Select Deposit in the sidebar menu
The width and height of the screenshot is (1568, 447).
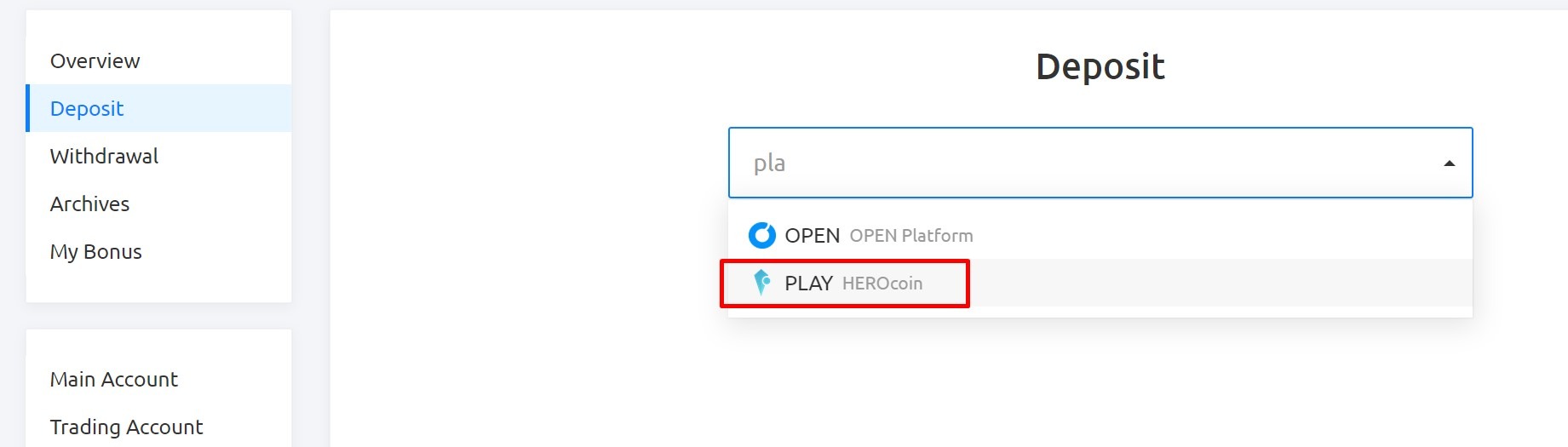pos(158,108)
